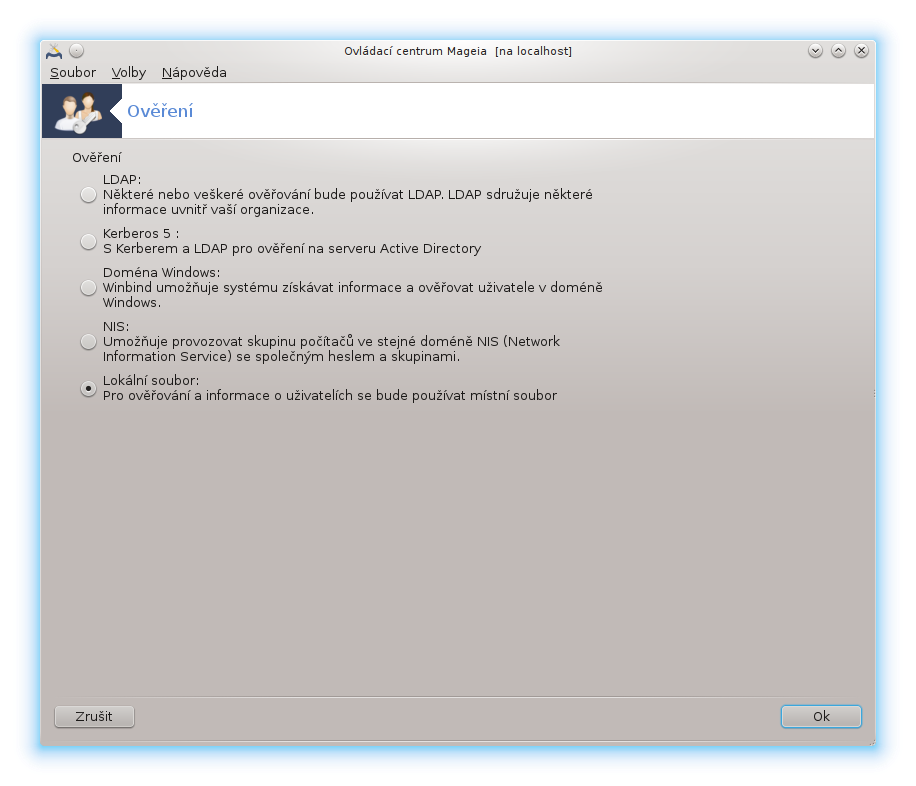Click 'Umožňuje provozovat skupinu počítačů' text

click(331, 349)
